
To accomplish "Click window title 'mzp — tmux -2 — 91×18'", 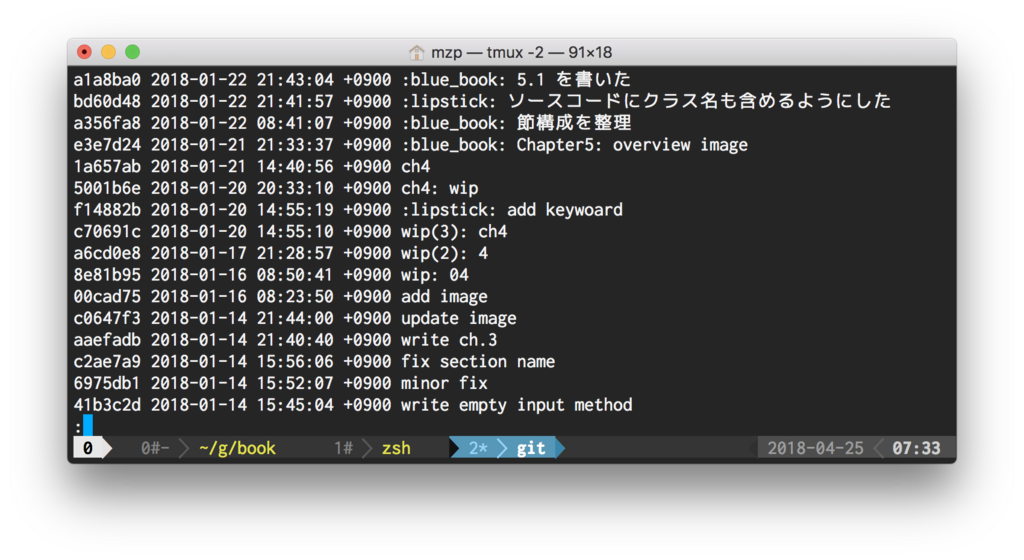I will (x=521, y=52).
